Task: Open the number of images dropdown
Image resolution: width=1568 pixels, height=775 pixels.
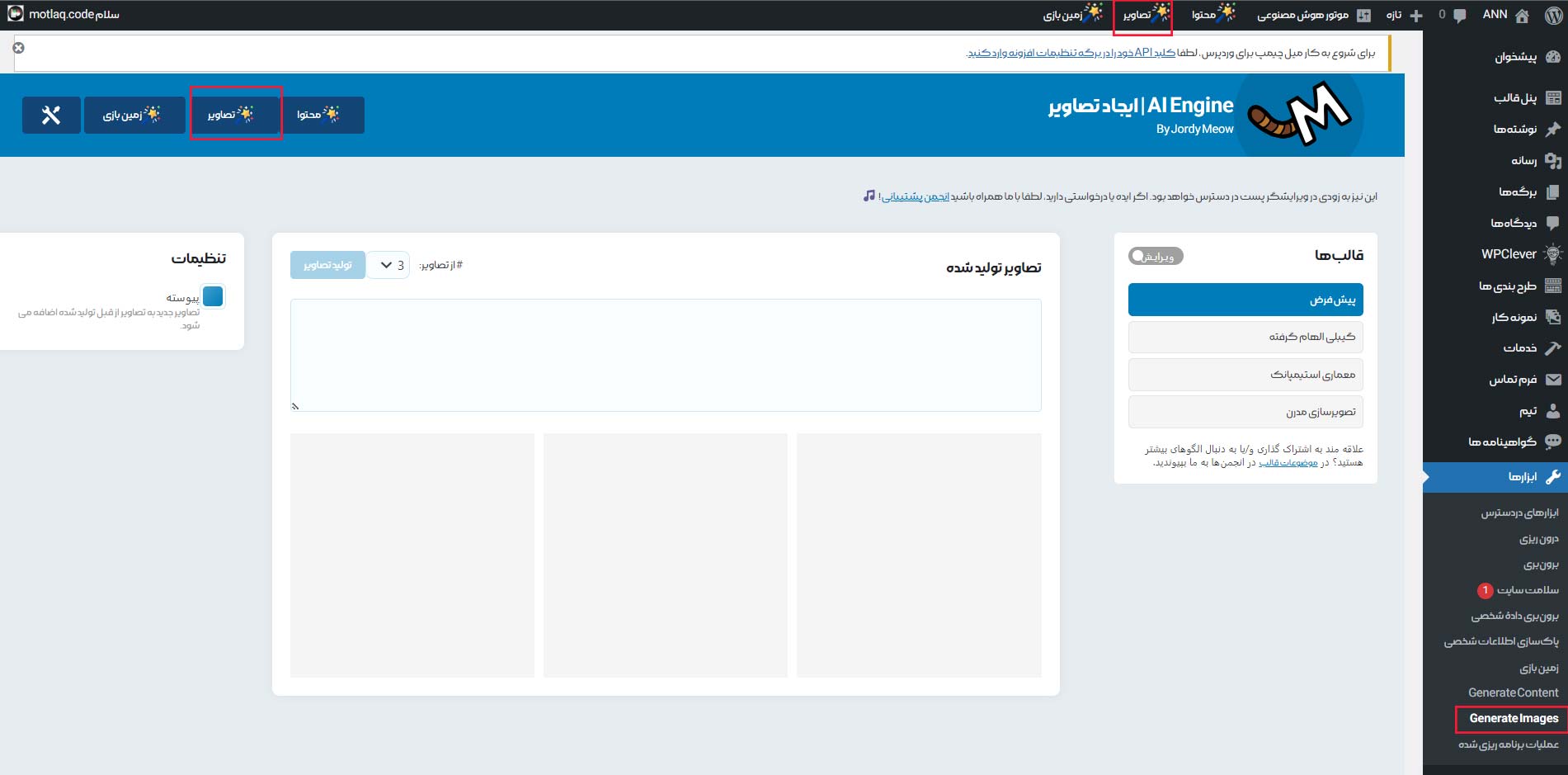Action: [388, 265]
